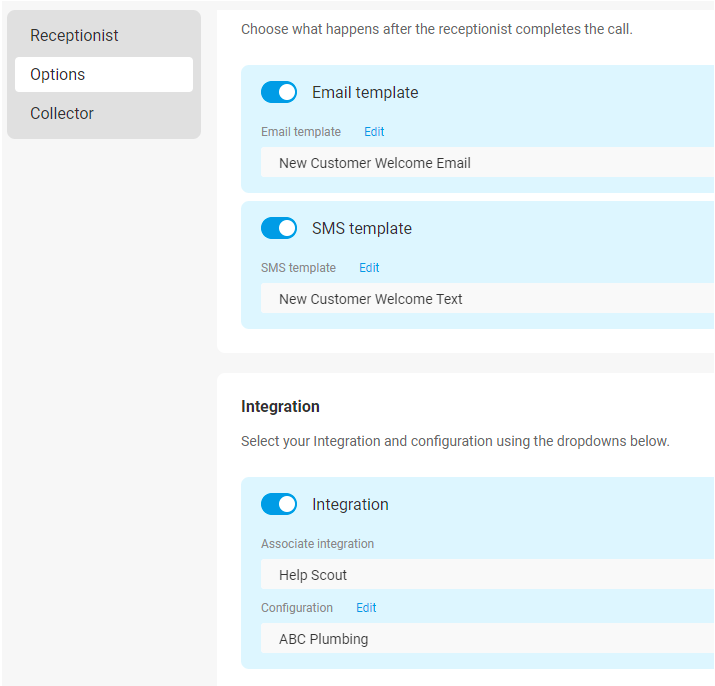Click the SMS template toggle title text
Viewport: 715px width, 686px height.
click(362, 229)
